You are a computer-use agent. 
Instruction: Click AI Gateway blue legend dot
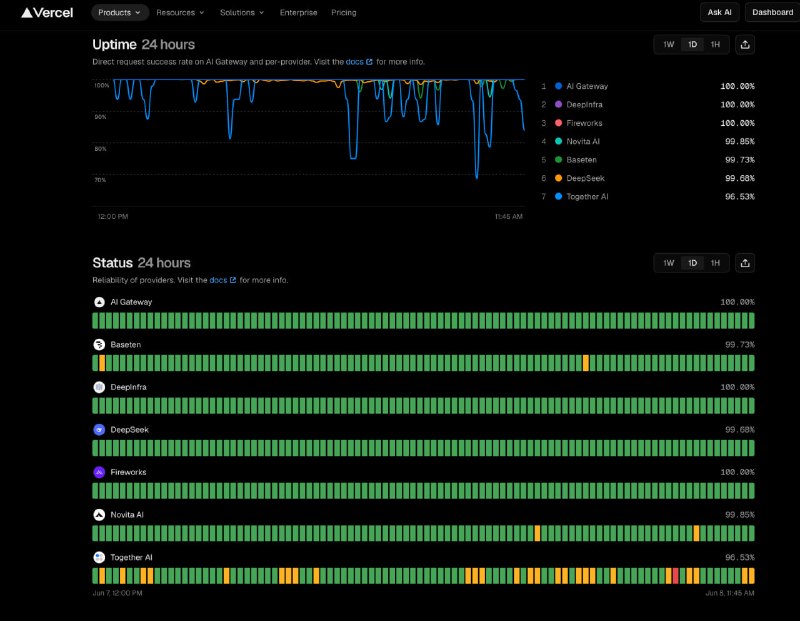(558, 86)
